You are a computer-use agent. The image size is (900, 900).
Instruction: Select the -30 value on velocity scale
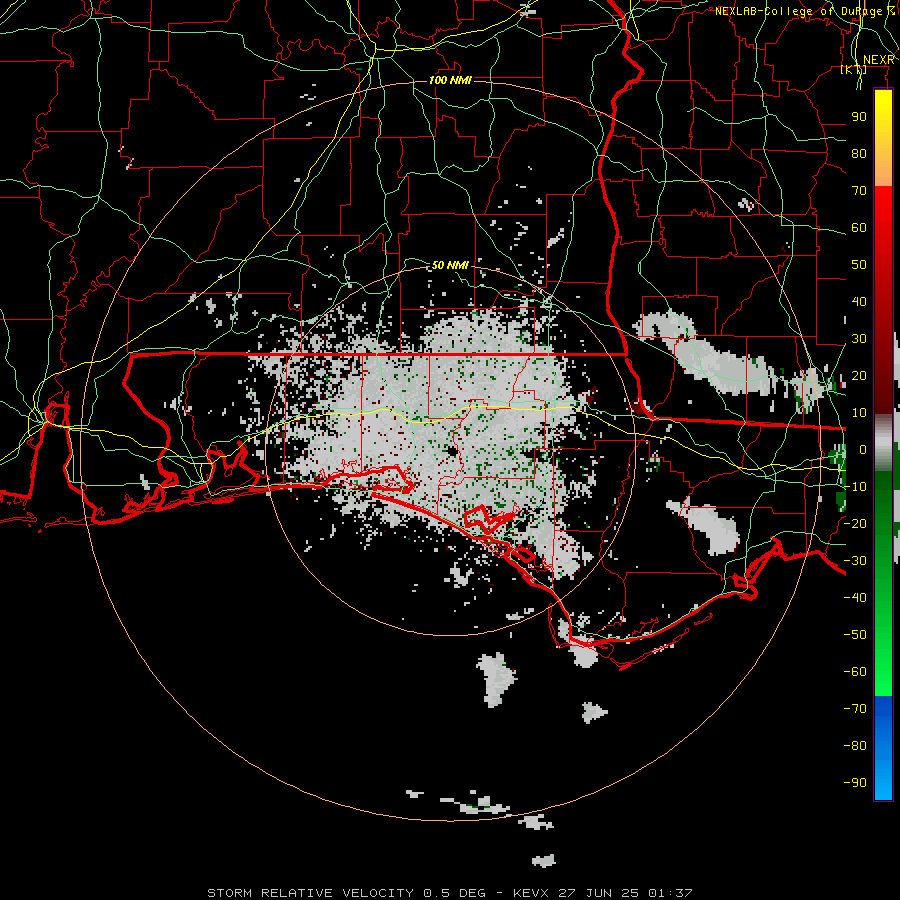pos(855,561)
